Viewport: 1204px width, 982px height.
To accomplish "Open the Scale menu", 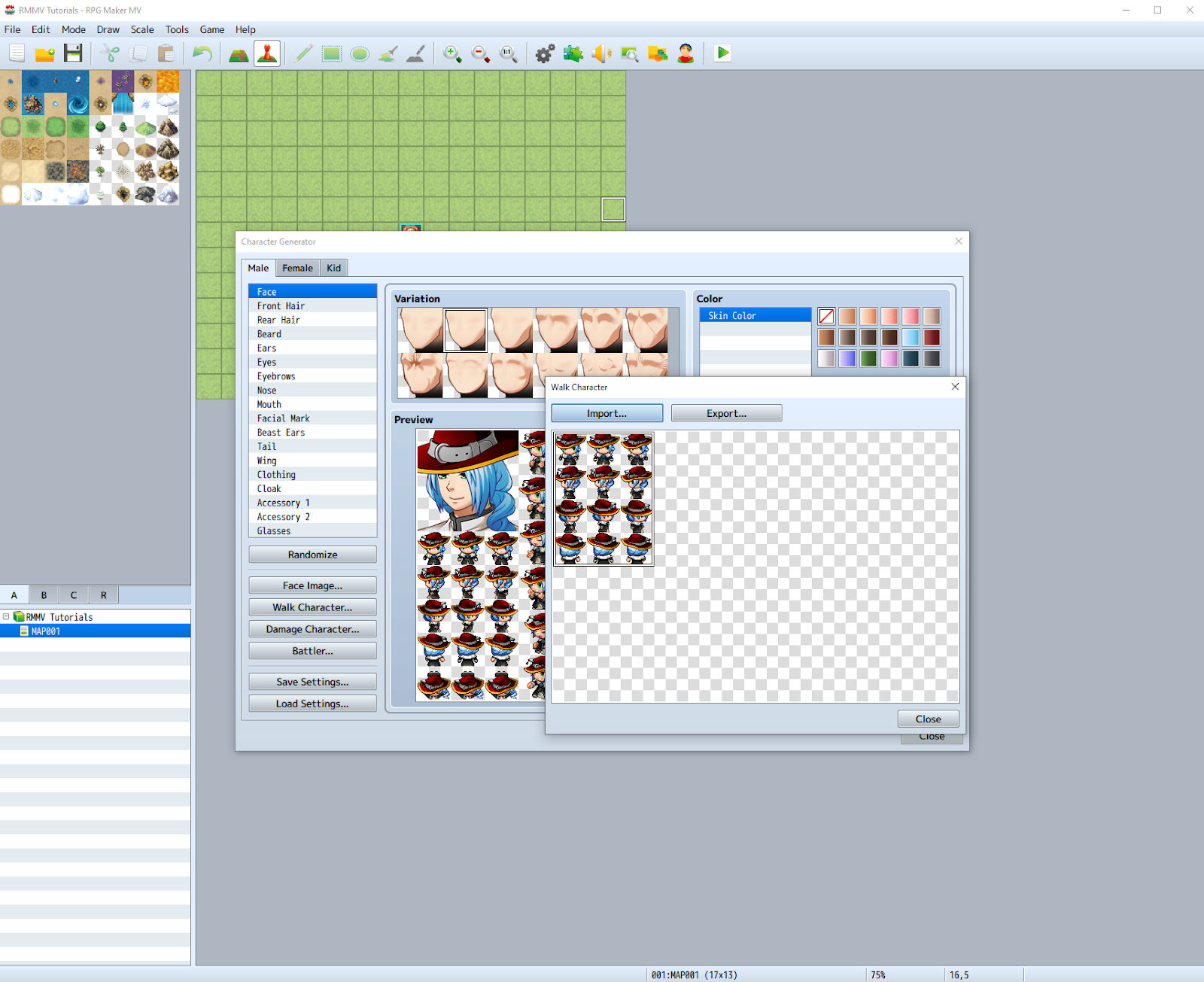I will tap(142, 29).
